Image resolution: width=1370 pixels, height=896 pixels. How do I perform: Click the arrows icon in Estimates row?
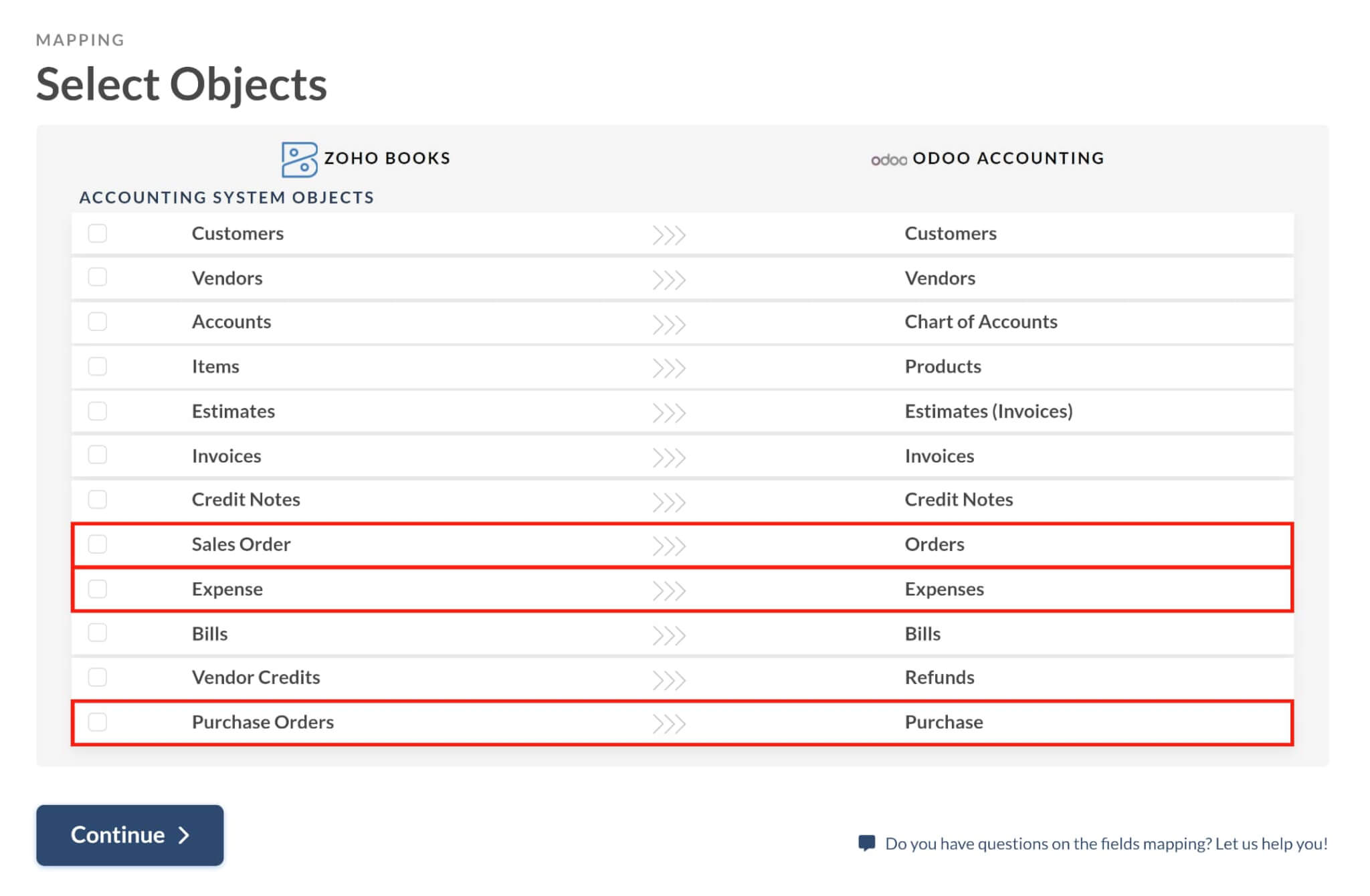670,413
